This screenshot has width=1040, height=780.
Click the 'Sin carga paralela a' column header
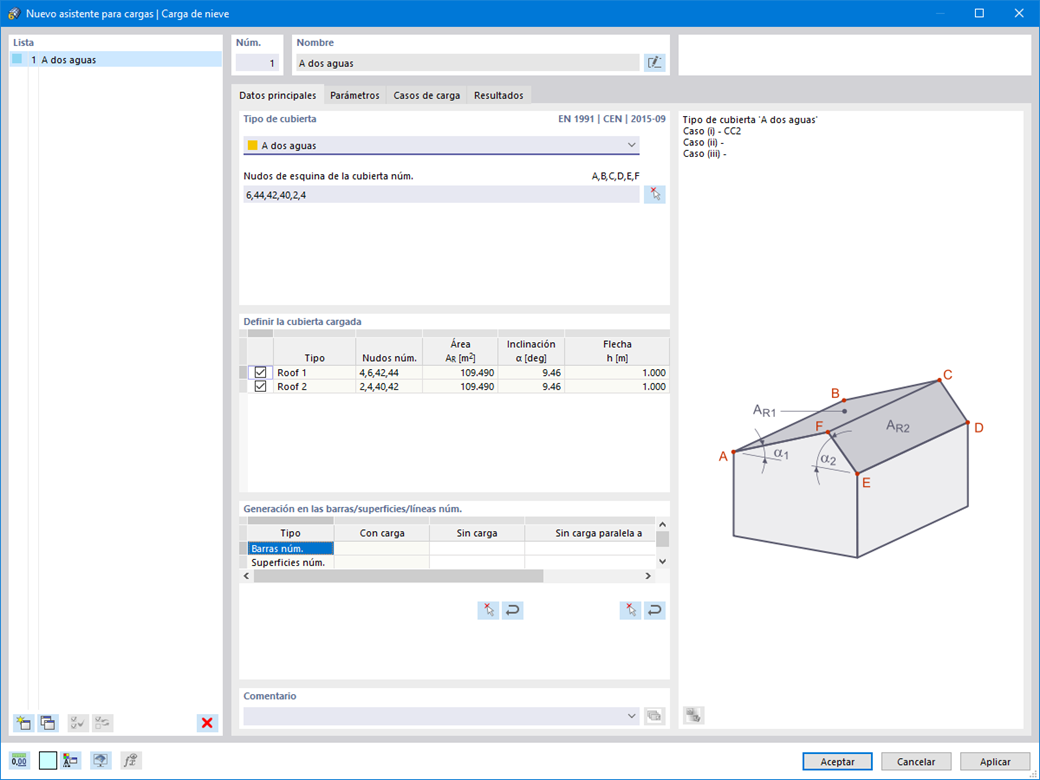tap(590, 533)
